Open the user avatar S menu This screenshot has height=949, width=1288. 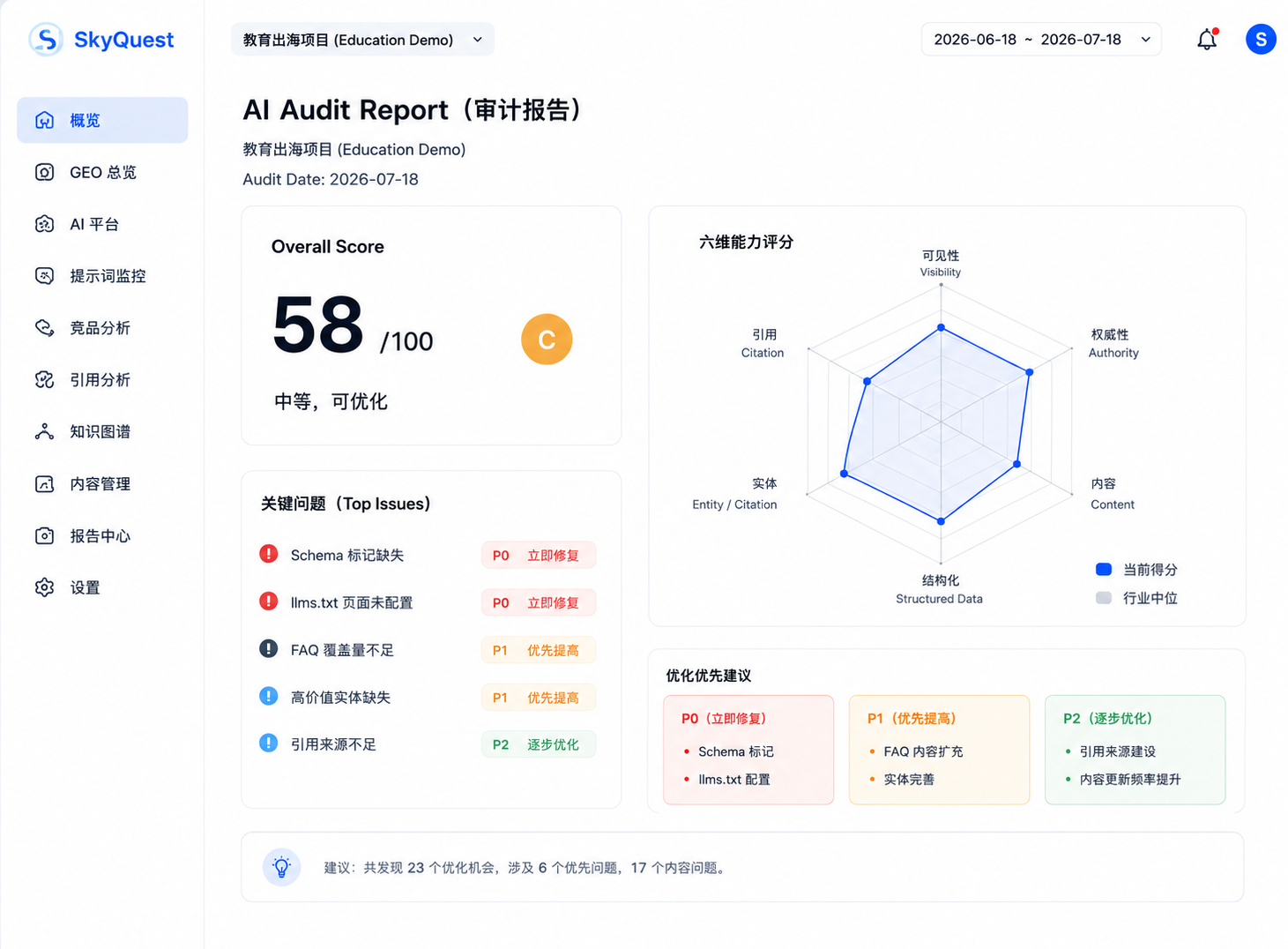(x=1261, y=39)
